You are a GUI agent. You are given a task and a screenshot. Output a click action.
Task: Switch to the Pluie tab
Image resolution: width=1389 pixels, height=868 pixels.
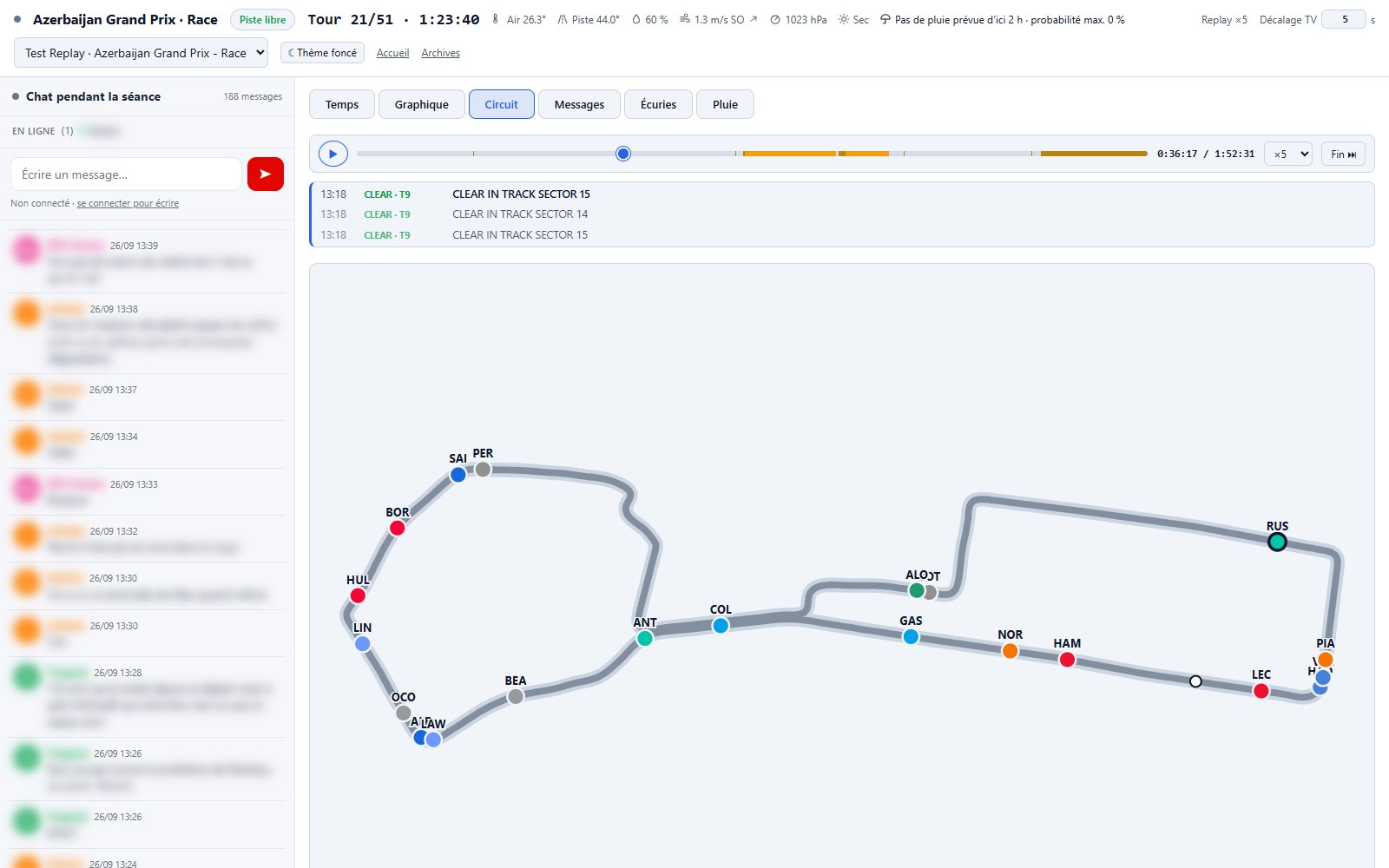click(x=725, y=104)
